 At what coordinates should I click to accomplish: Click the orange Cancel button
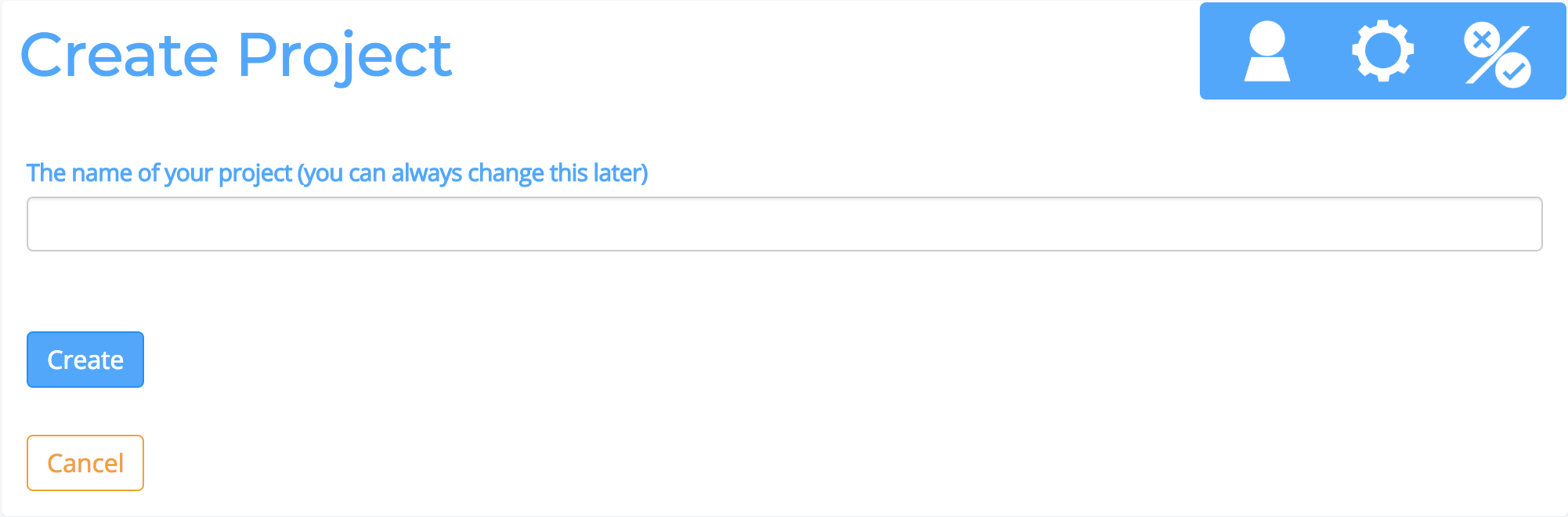pyautogui.click(x=85, y=463)
